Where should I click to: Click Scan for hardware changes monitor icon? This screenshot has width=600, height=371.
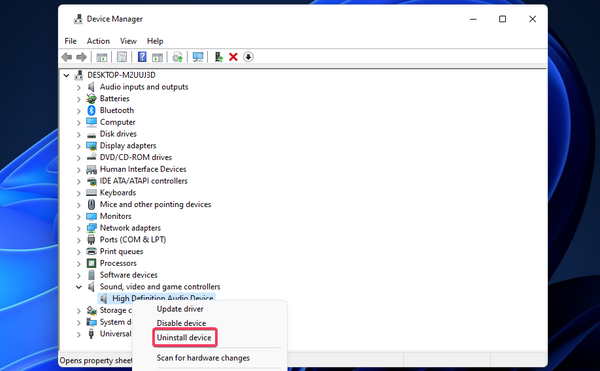click(x=198, y=57)
